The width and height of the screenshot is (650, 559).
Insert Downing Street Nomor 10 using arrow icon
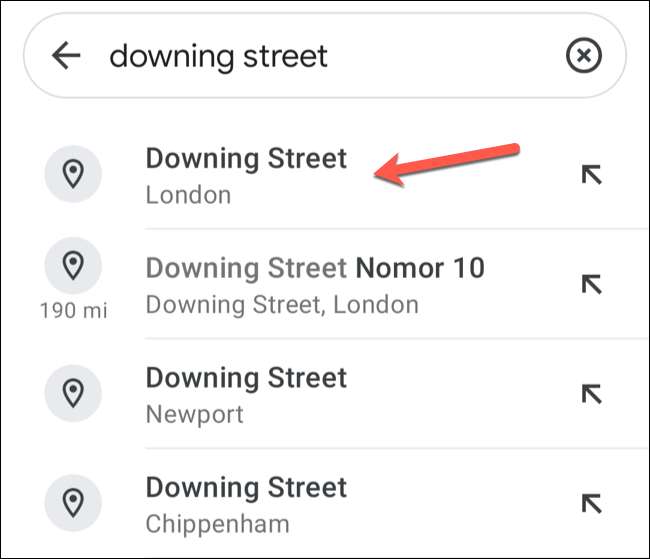592,285
